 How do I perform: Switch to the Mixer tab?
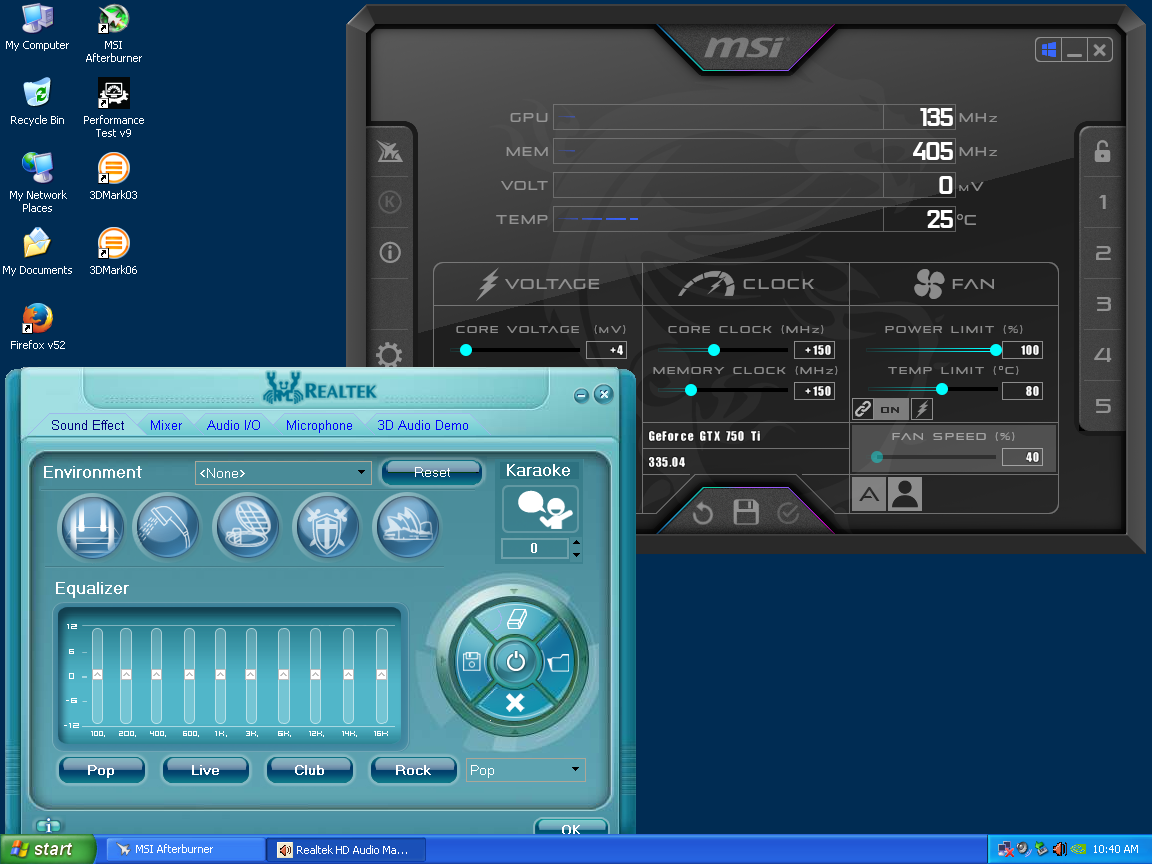click(166, 425)
